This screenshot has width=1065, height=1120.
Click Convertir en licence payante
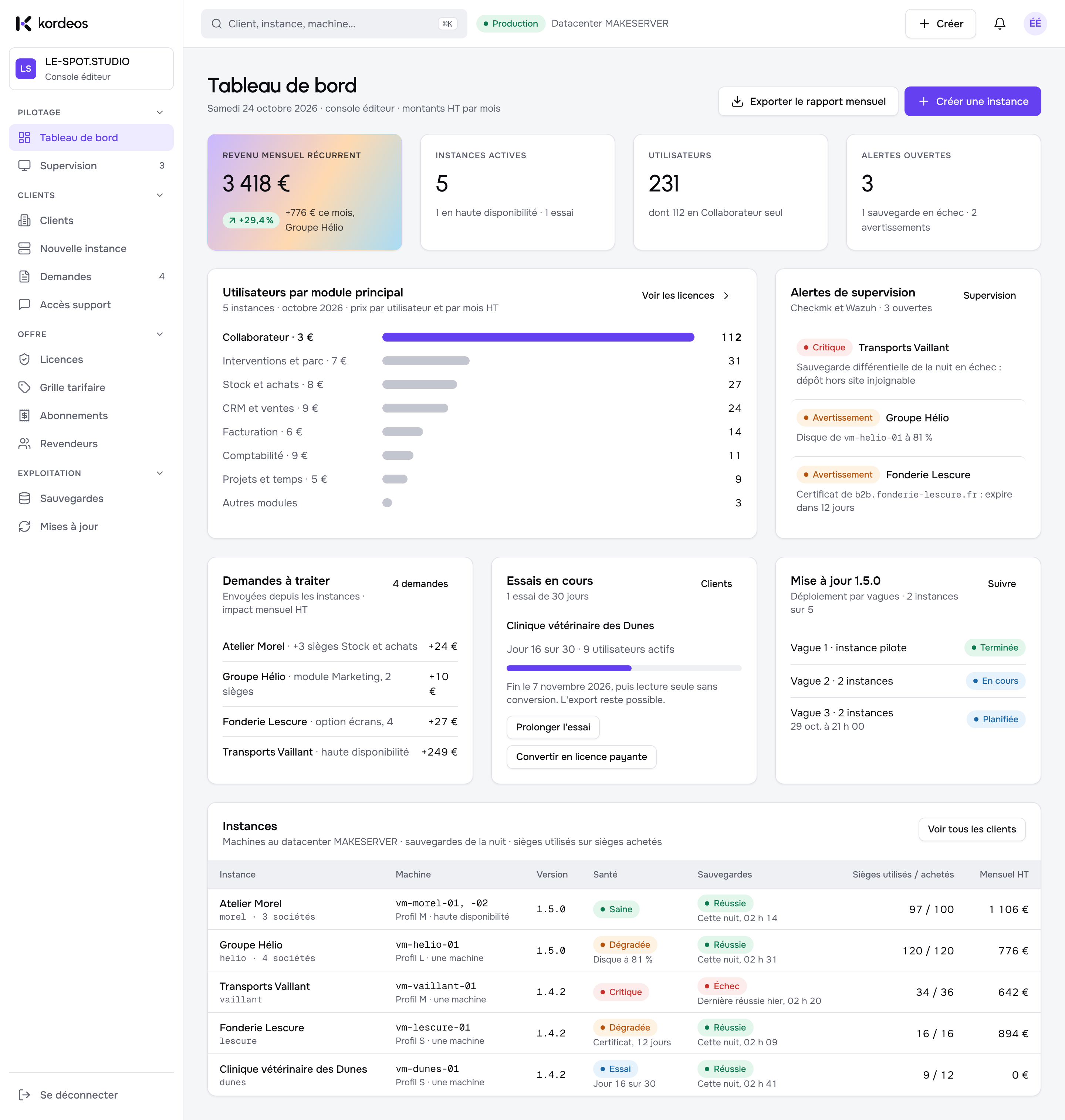581,757
